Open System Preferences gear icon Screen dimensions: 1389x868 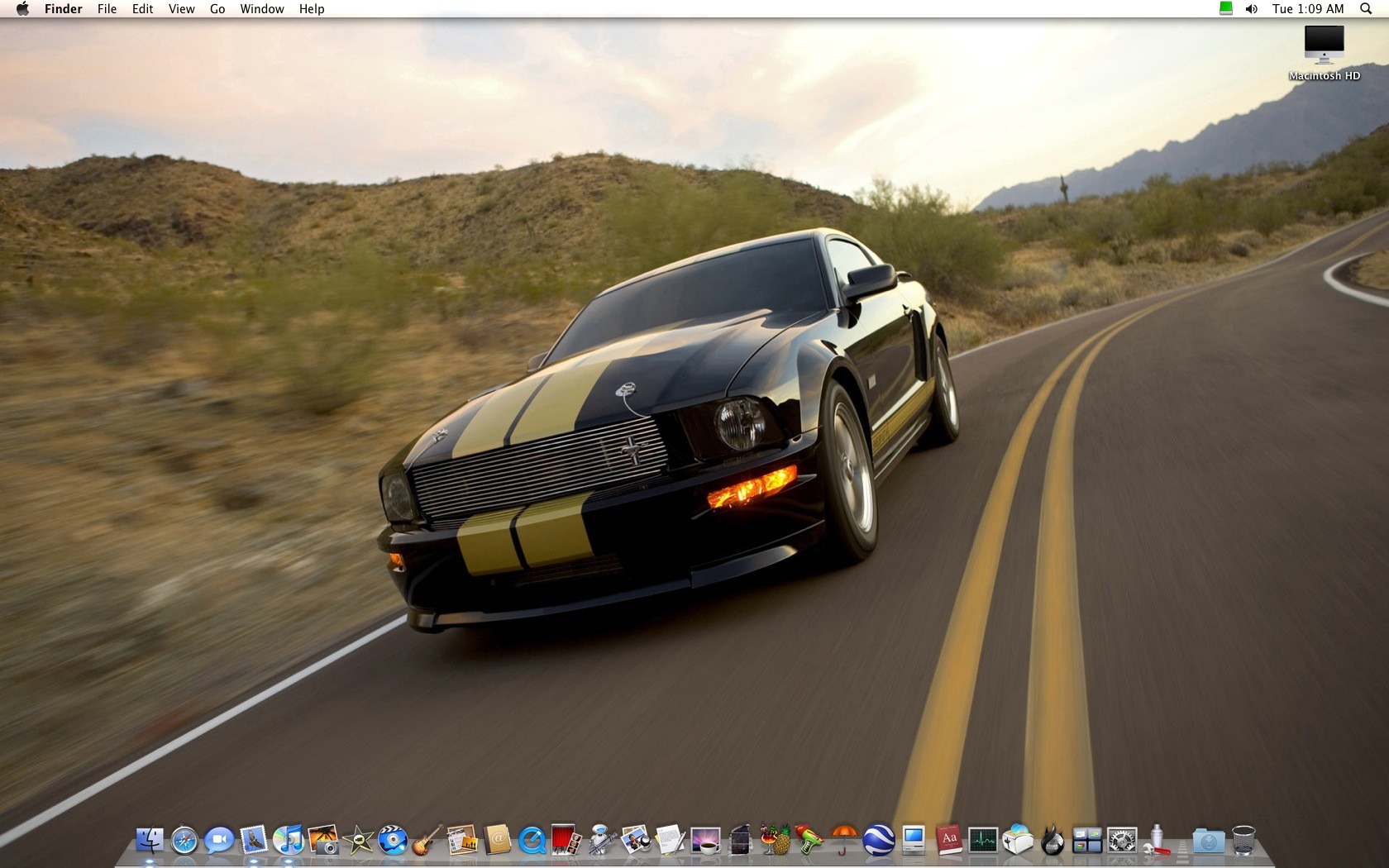coord(1122,841)
